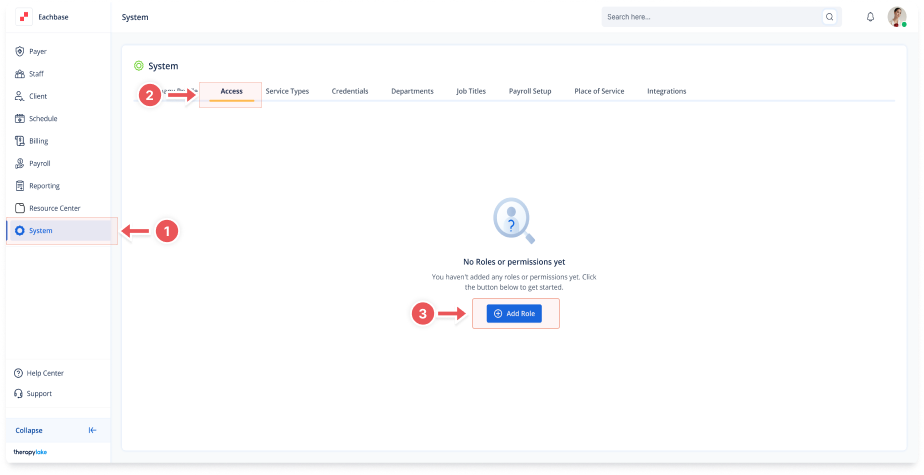
Task: Click the therapylake footer logo
Action: click(x=30, y=452)
